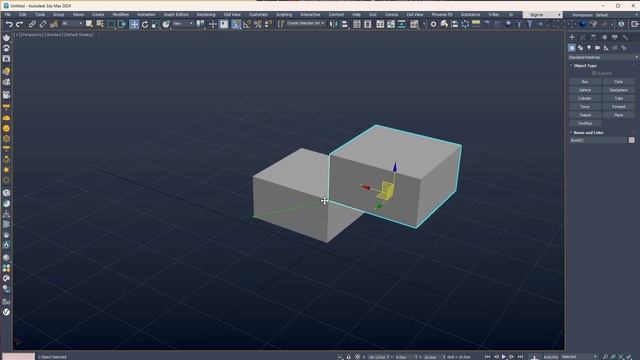The height and width of the screenshot is (360, 640).
Task: Activate the Select and Scale tool
Action: pyautogui.click(x=155, y=24)
